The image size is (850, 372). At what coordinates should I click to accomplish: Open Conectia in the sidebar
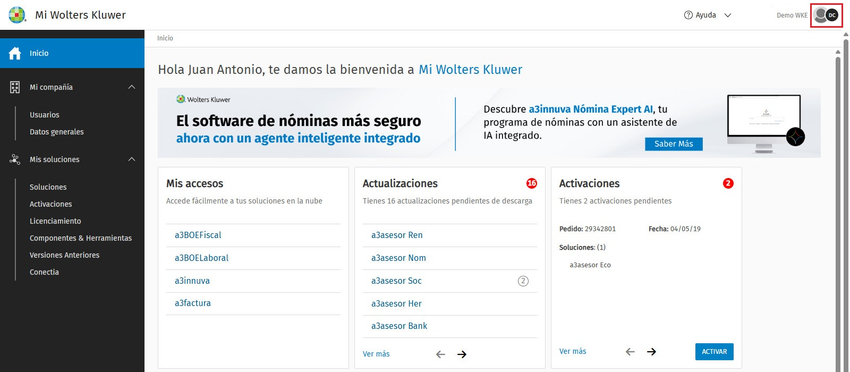tap(44, 272)
